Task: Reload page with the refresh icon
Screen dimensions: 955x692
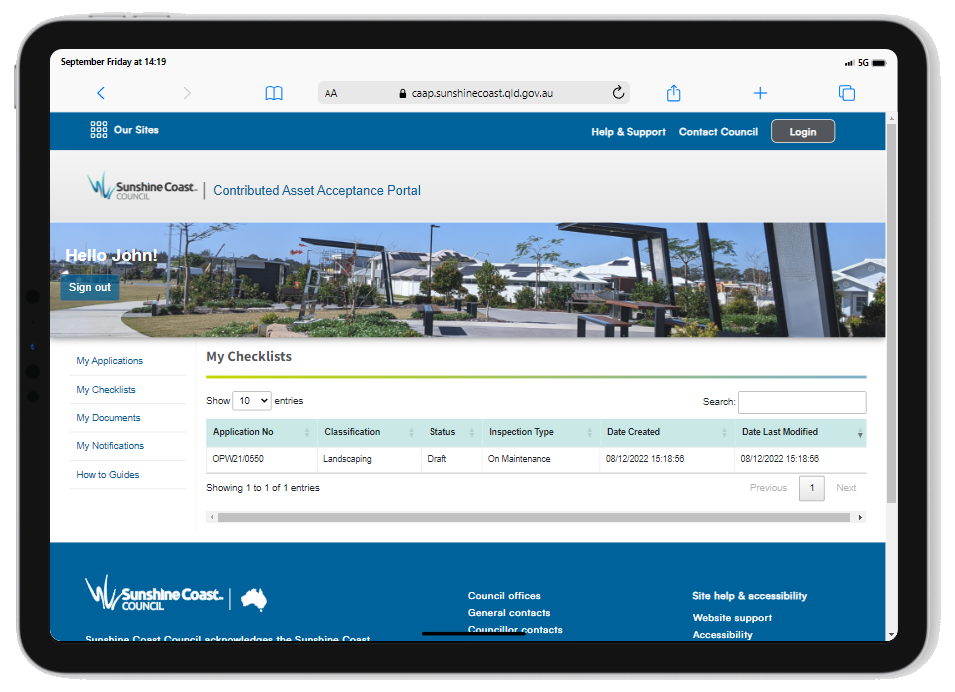Action: coord(618,93)
